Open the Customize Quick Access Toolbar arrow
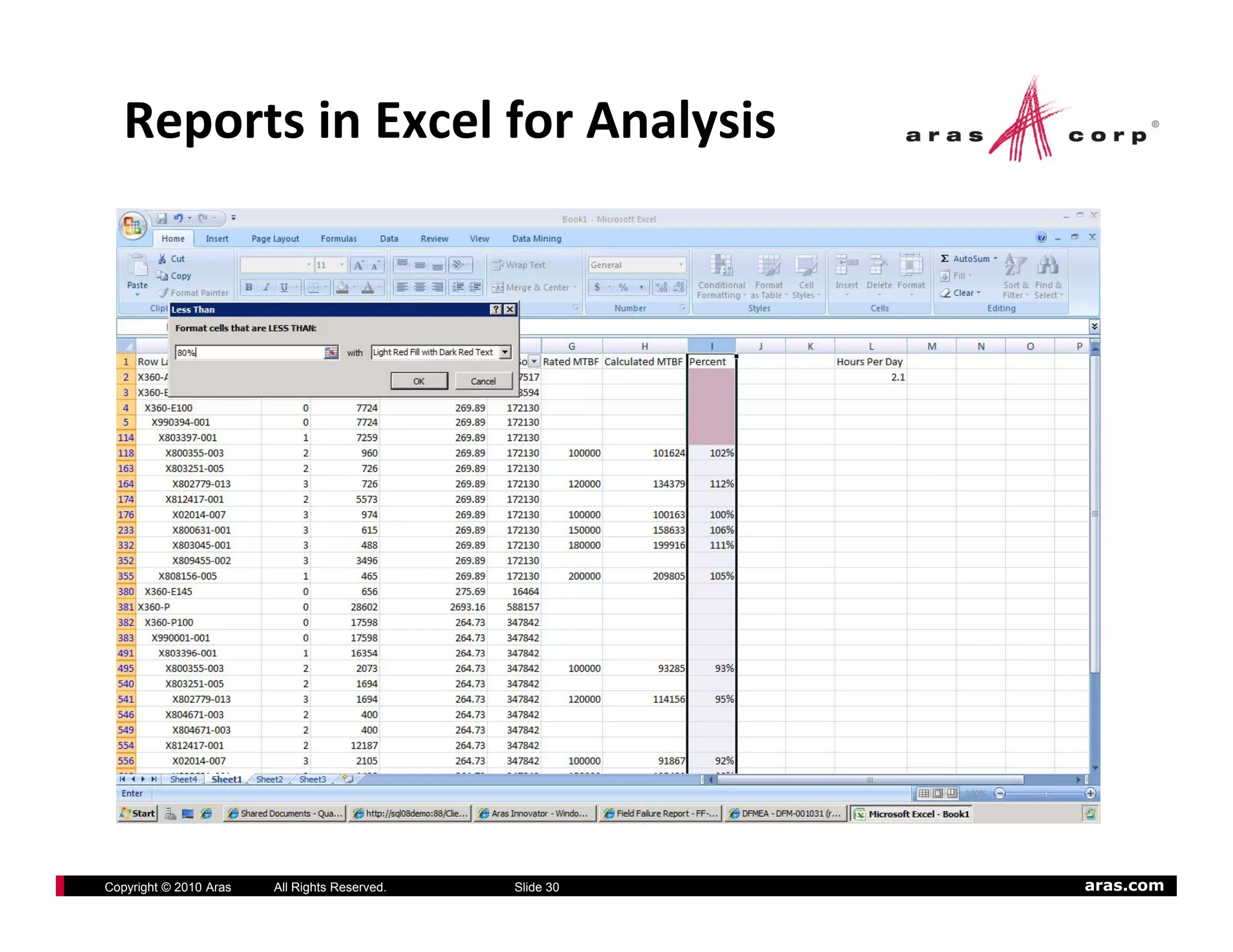 [234, 218]
